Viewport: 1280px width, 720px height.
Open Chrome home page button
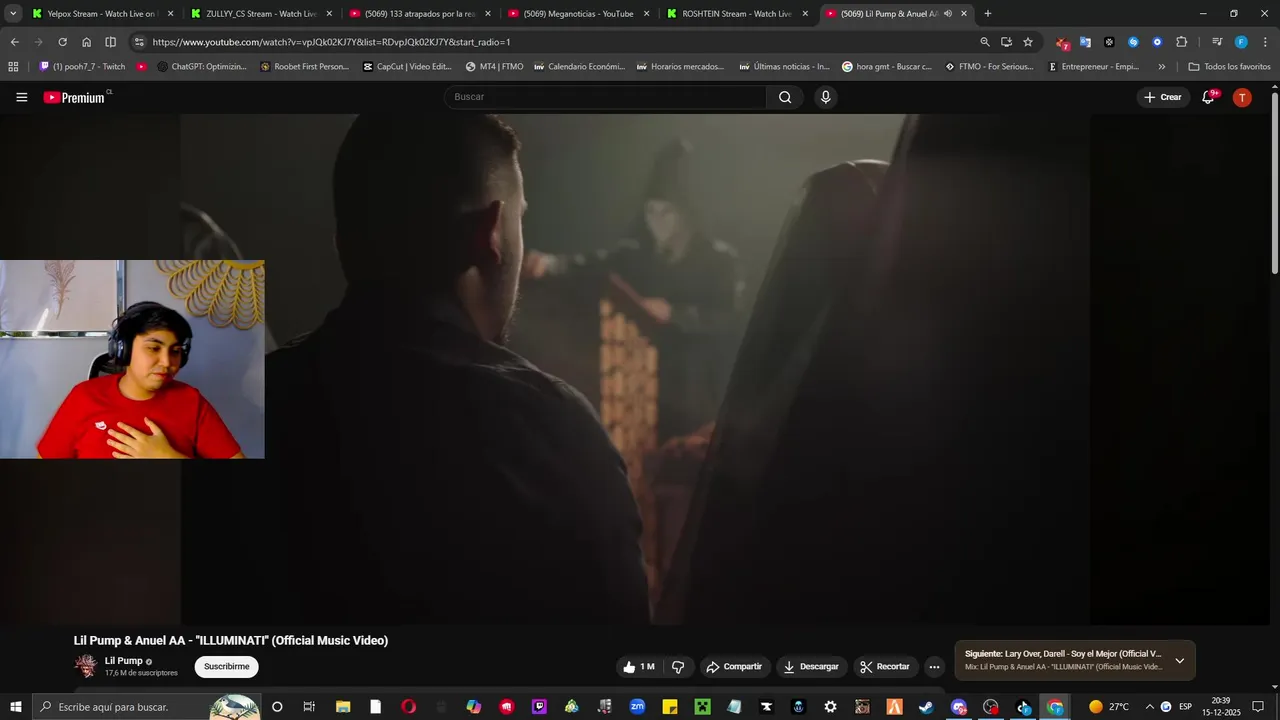tap(86, 42)
